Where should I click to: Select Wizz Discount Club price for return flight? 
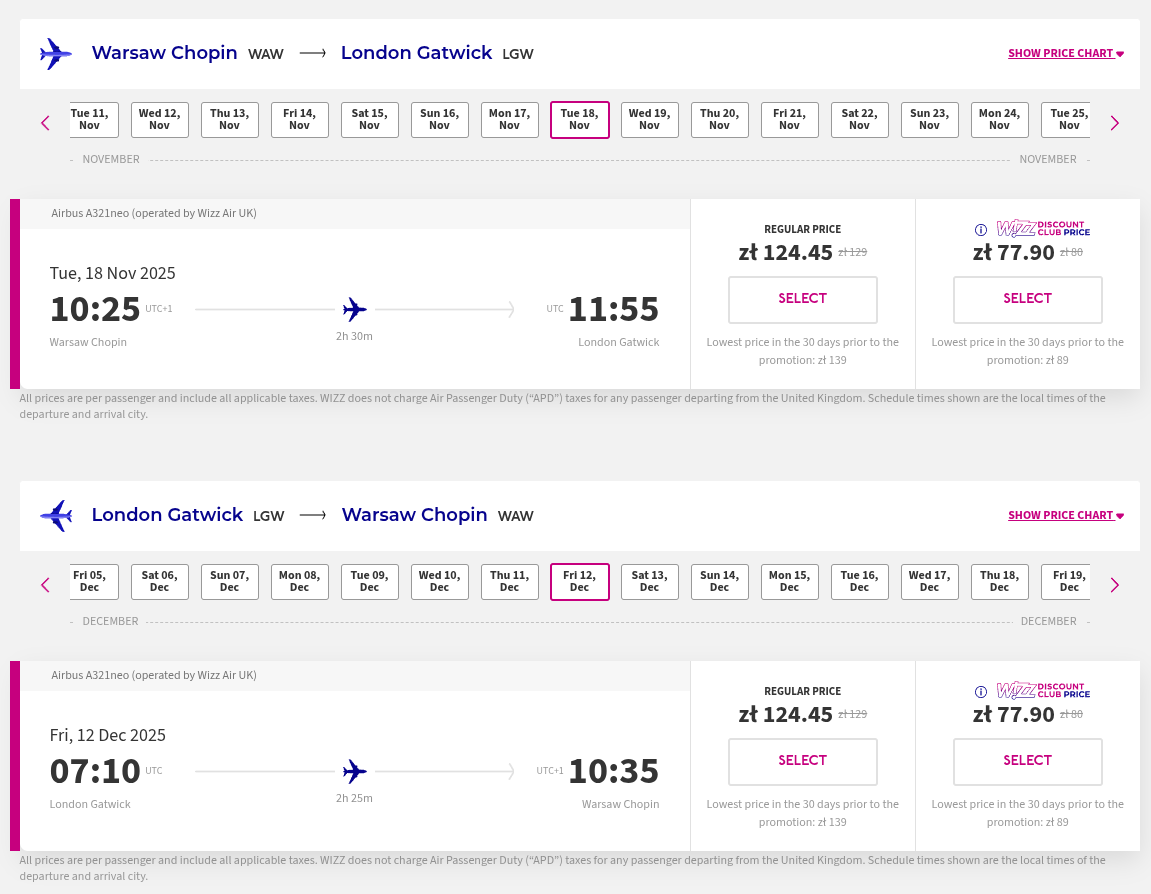(1028, 762)
